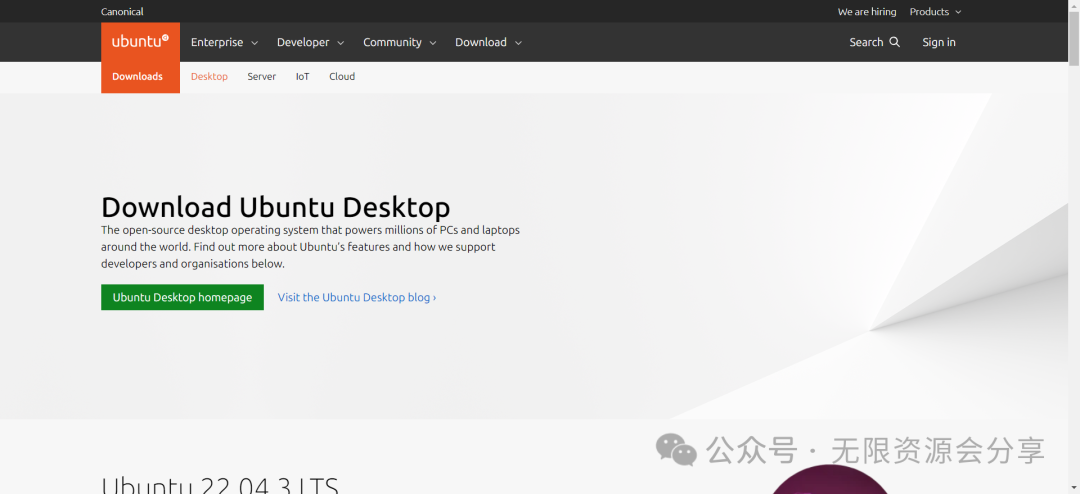Open the Enterprise dropdown menu

(x=225, y=42)
